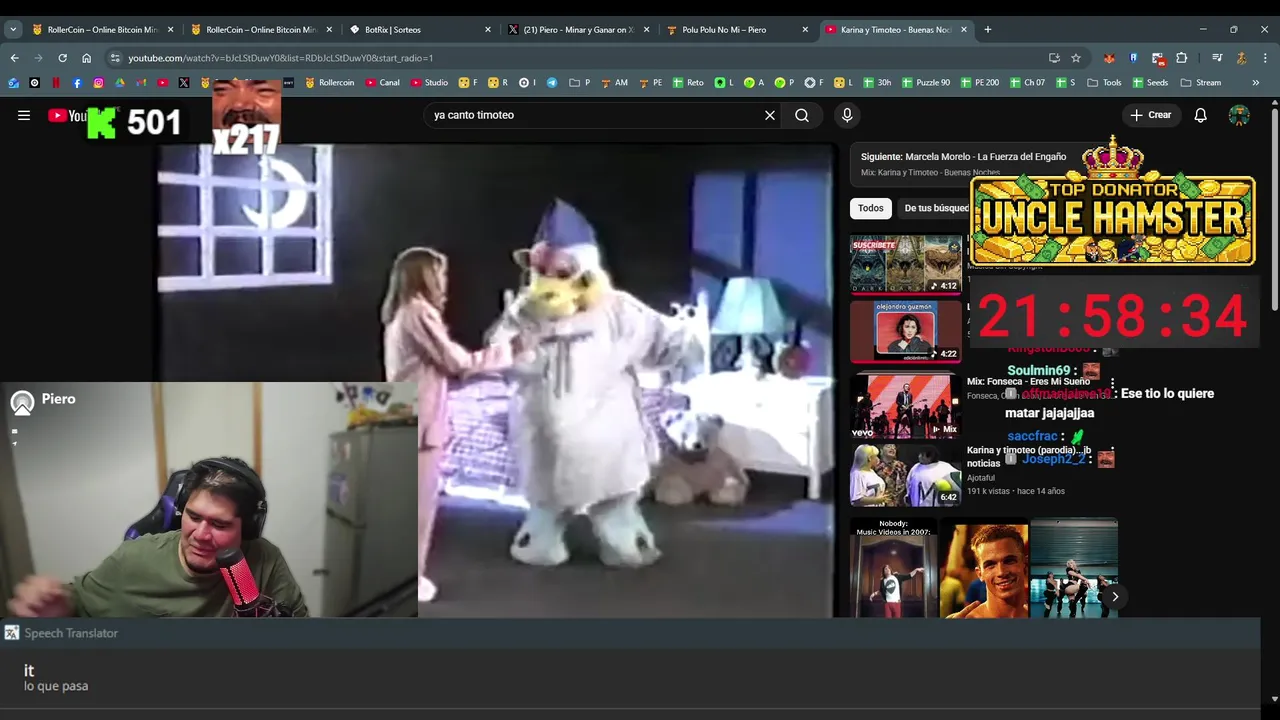The height and width of the screenshot is (720, 1280).
Task: Open the PE 200 bookmark
Action: (x=979, y=83)
